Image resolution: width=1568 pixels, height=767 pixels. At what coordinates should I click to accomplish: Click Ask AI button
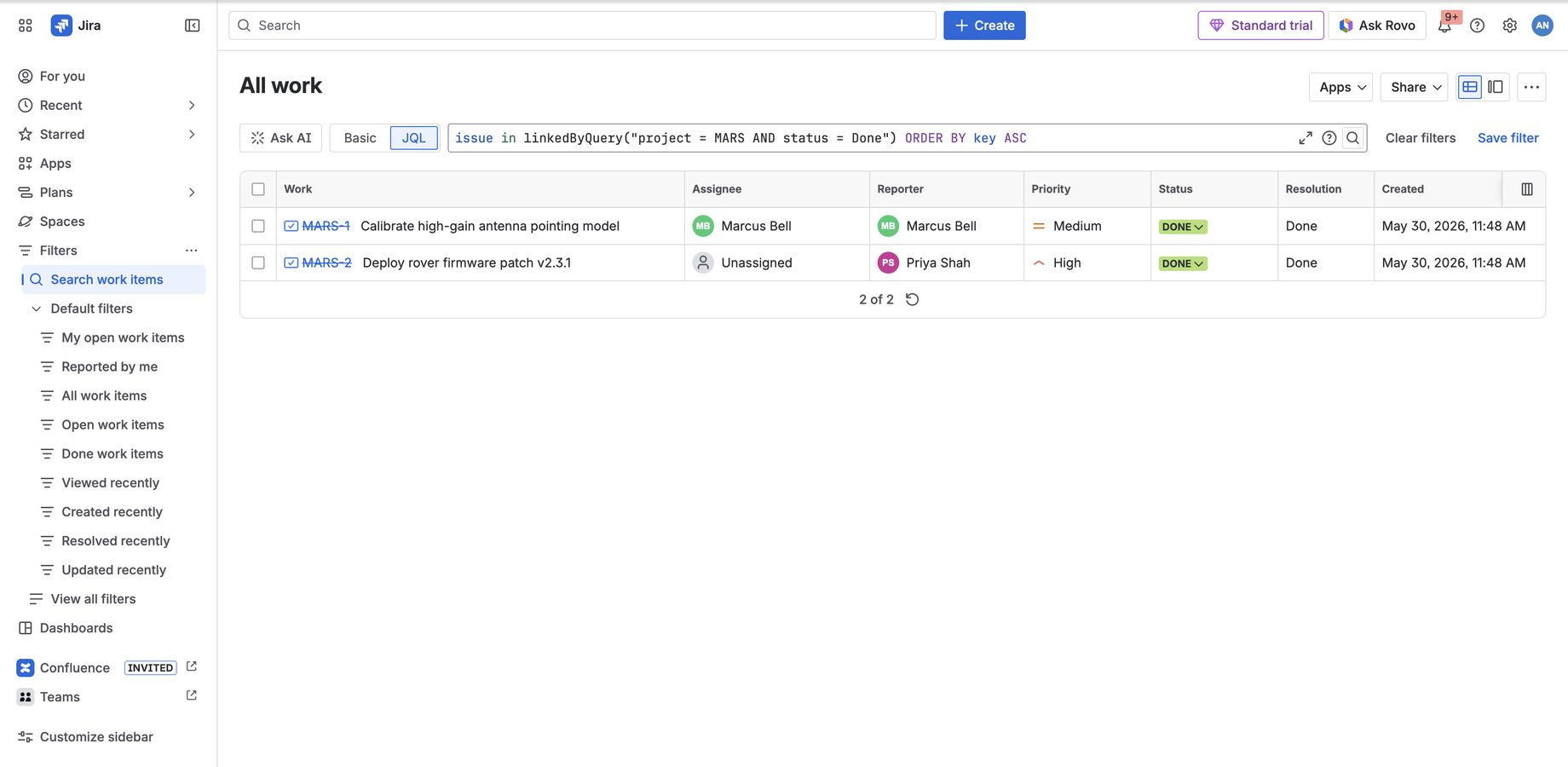click(281, 138)
